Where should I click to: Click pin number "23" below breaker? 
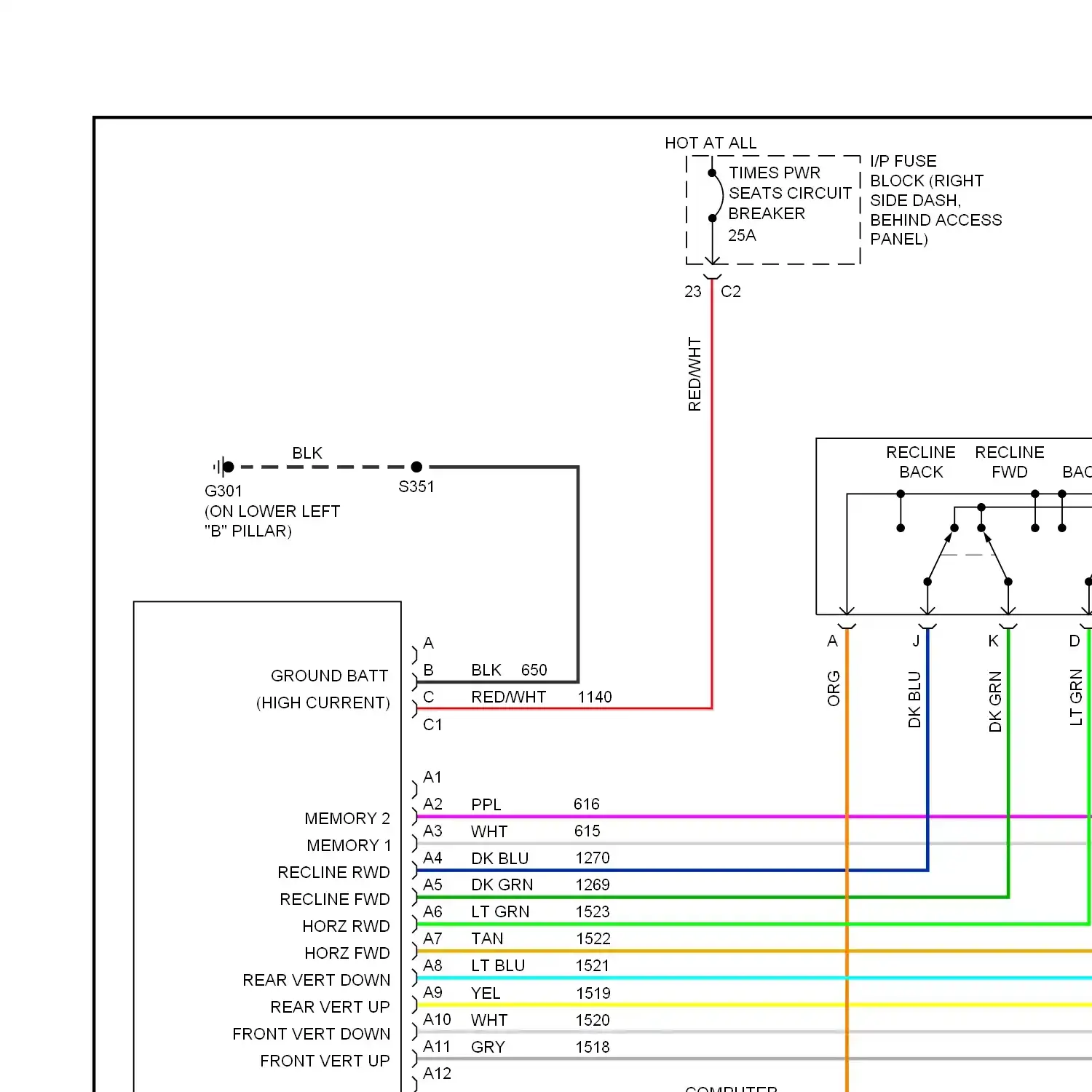(693, 291)
